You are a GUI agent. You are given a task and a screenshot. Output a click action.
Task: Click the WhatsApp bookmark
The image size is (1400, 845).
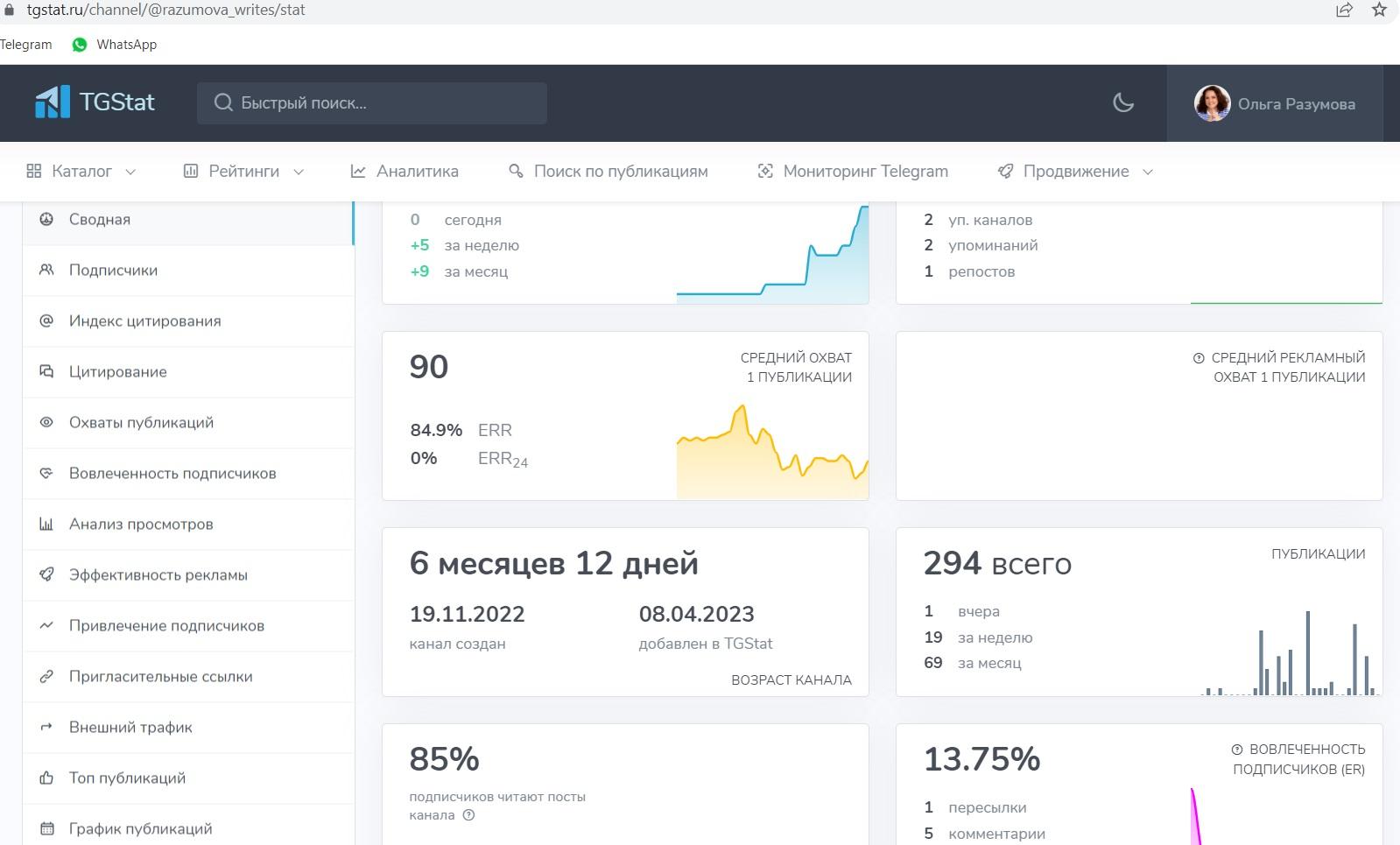115,45
